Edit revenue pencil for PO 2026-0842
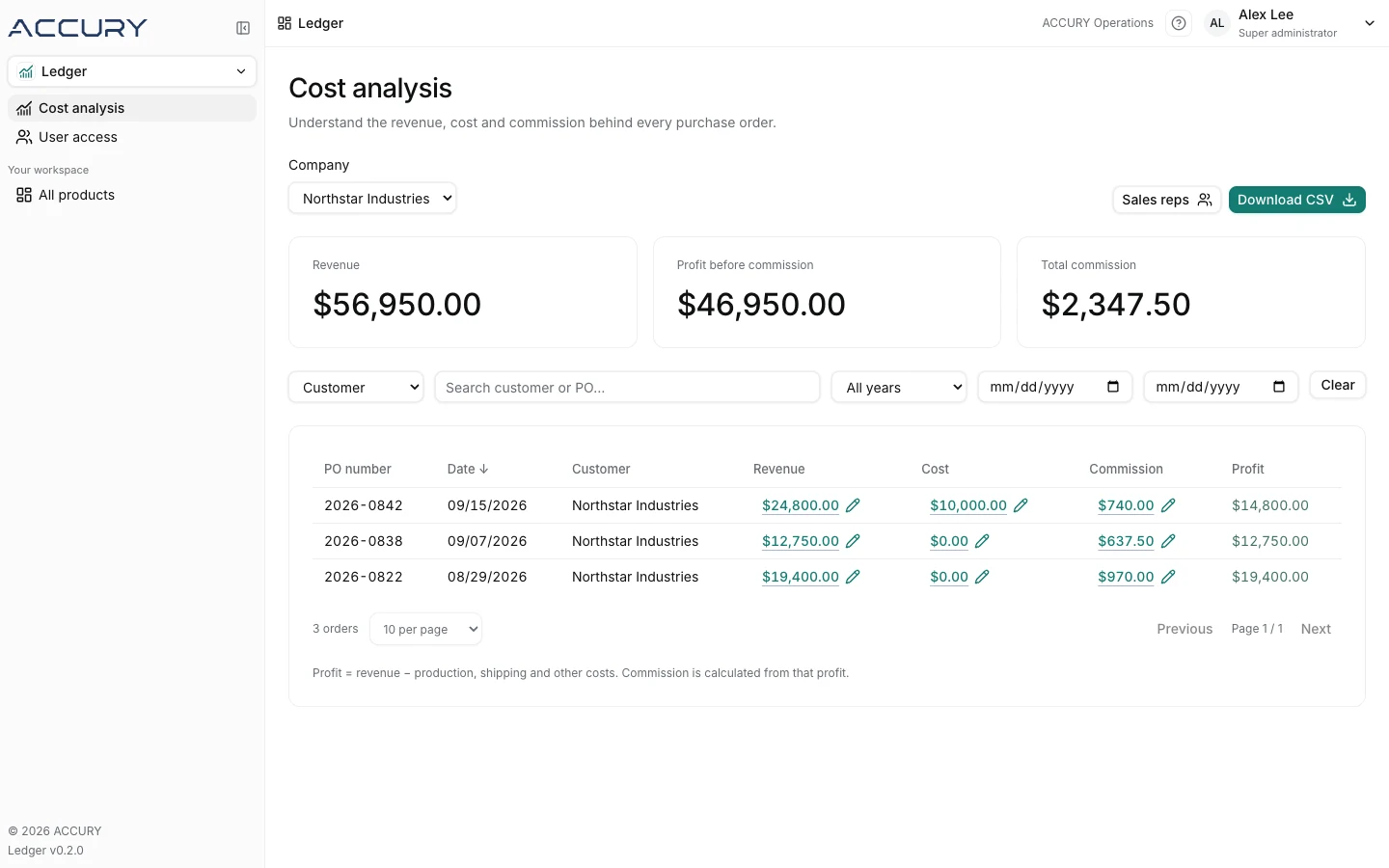The width and height of the screenshot is (1389, 868). (x=853, y=505)
